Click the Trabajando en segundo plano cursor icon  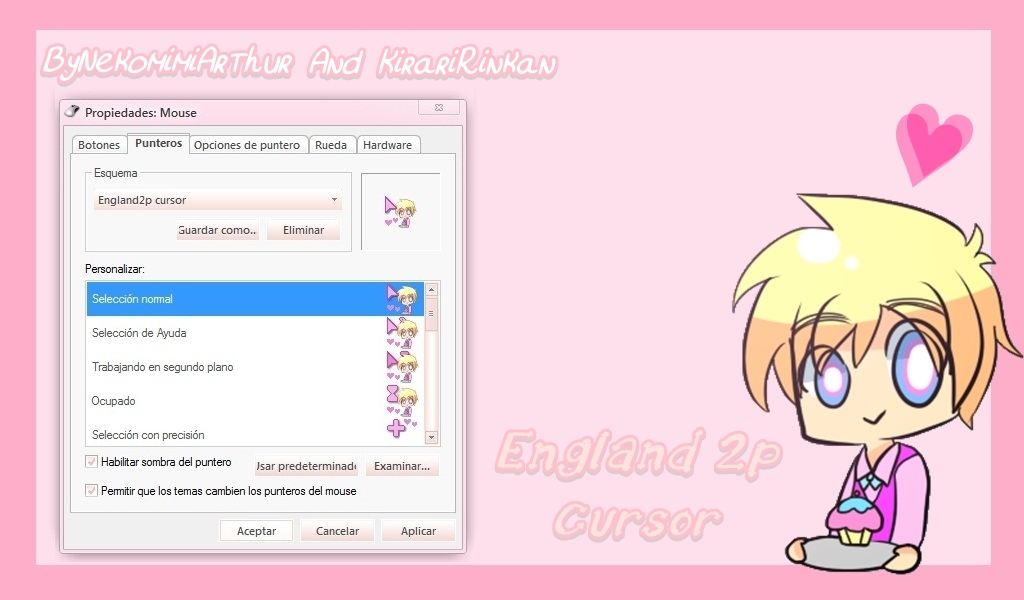(402, 367)
